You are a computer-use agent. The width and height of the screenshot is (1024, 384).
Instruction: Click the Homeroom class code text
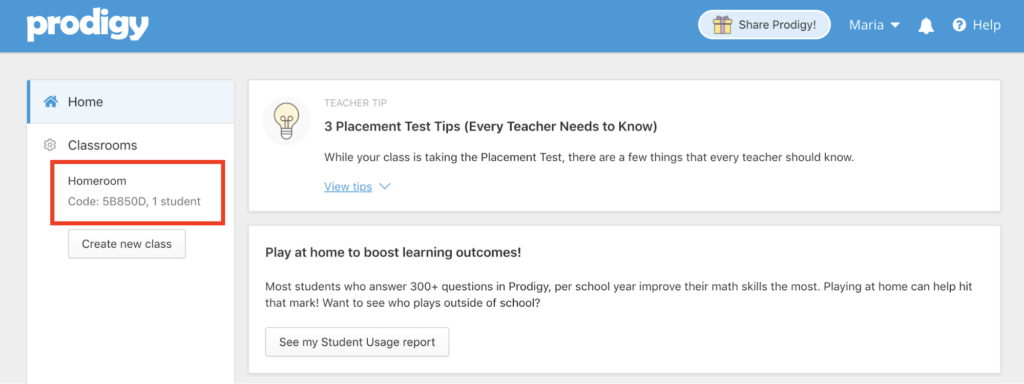click(135, 201)
